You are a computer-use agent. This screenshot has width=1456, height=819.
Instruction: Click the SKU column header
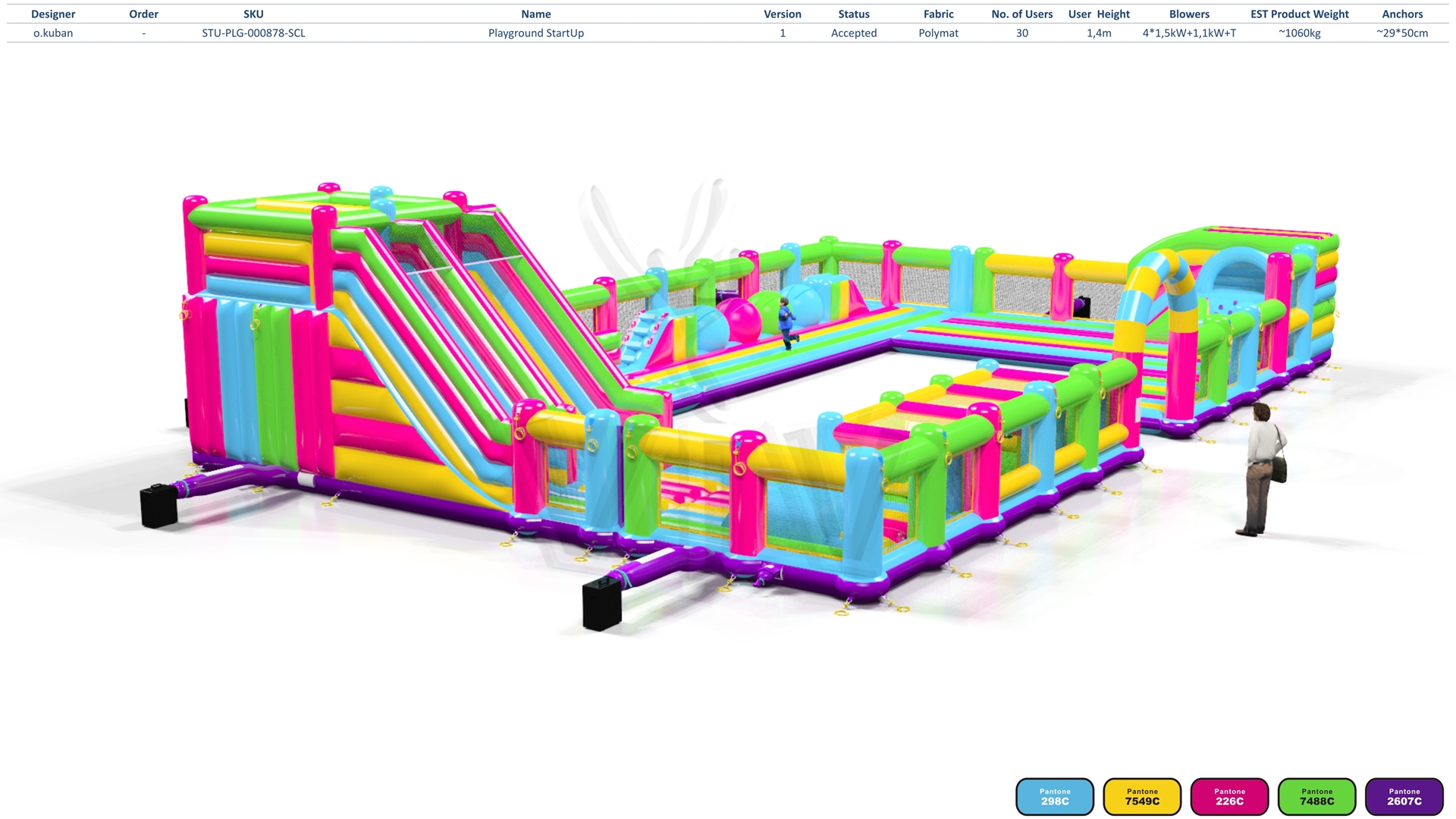[x=253, y=14]
